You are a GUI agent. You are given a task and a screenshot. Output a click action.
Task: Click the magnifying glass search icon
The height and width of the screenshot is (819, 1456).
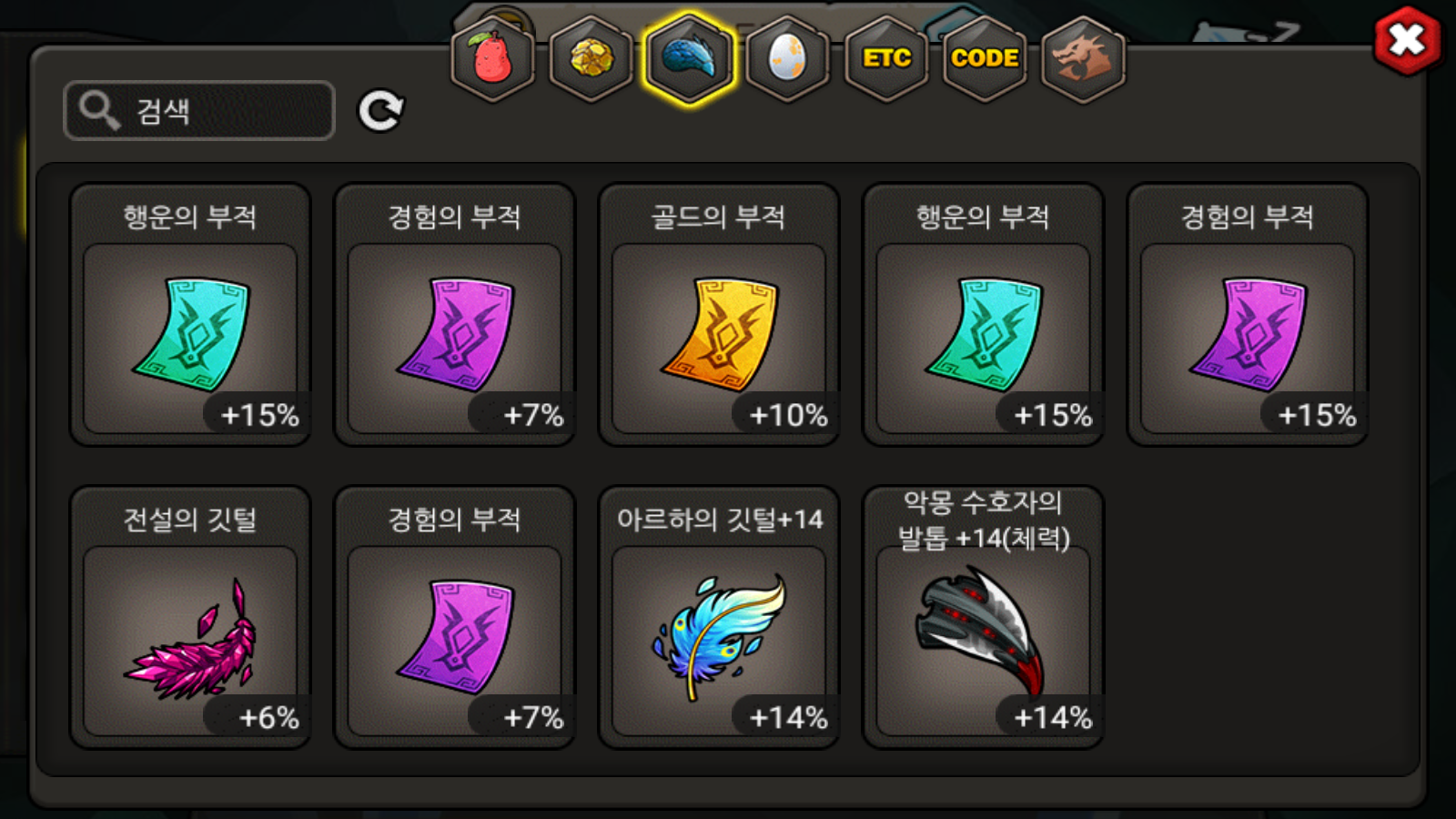[98, 110]
